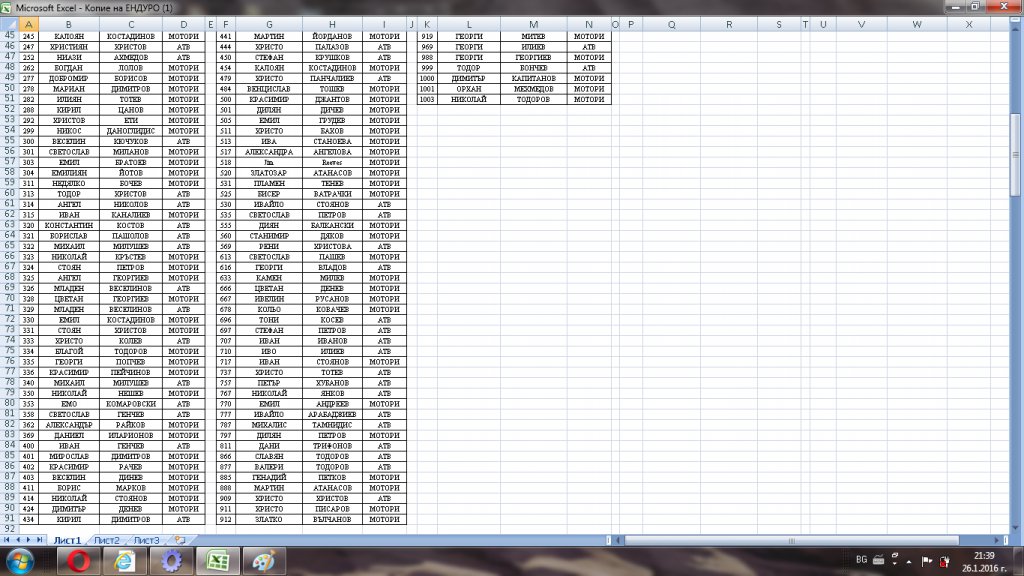Select column G header
This screenshot has height=576, width=1024.
[268, 24]
